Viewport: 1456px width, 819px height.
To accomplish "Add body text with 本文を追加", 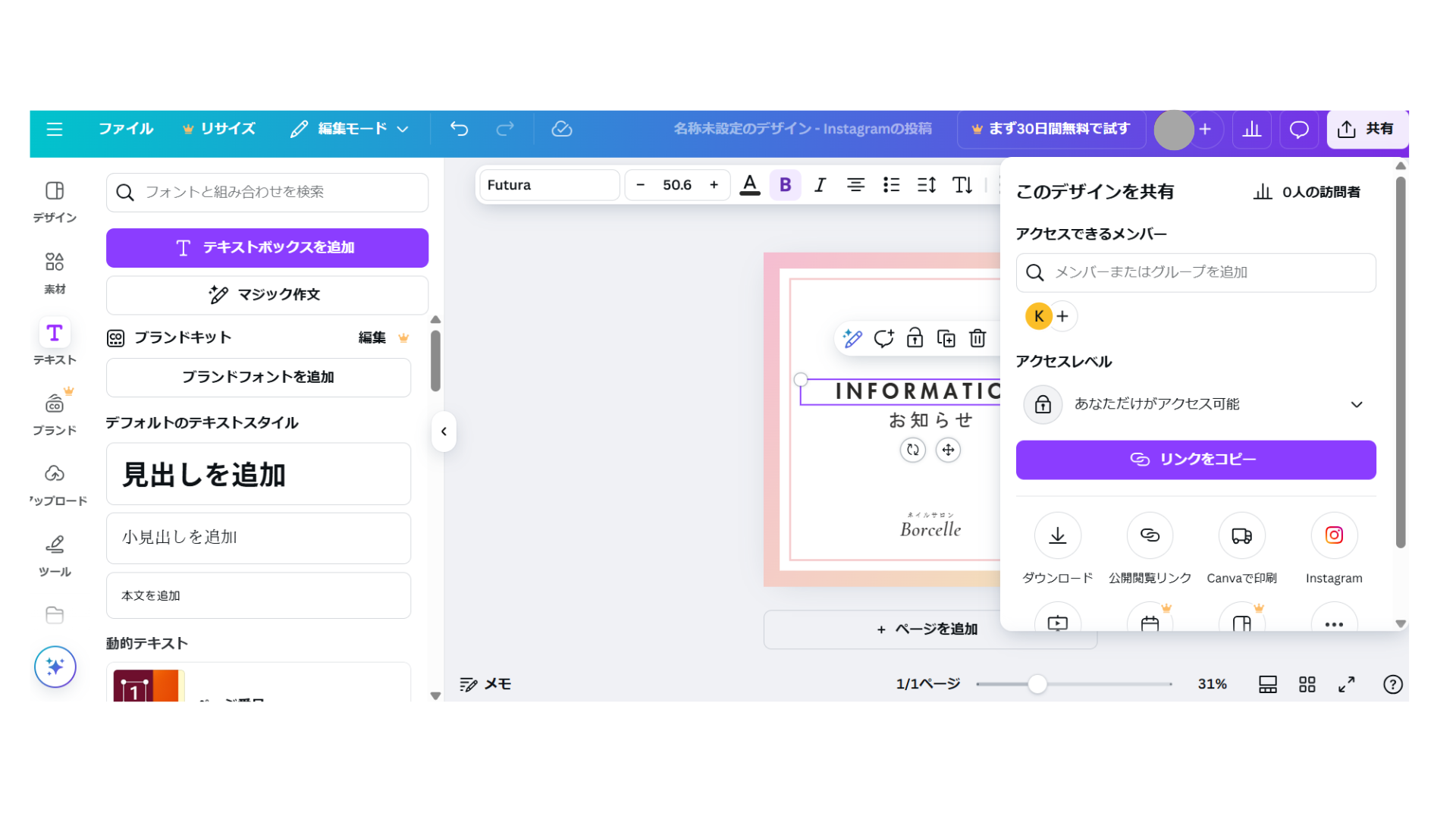I will point(259,596).
